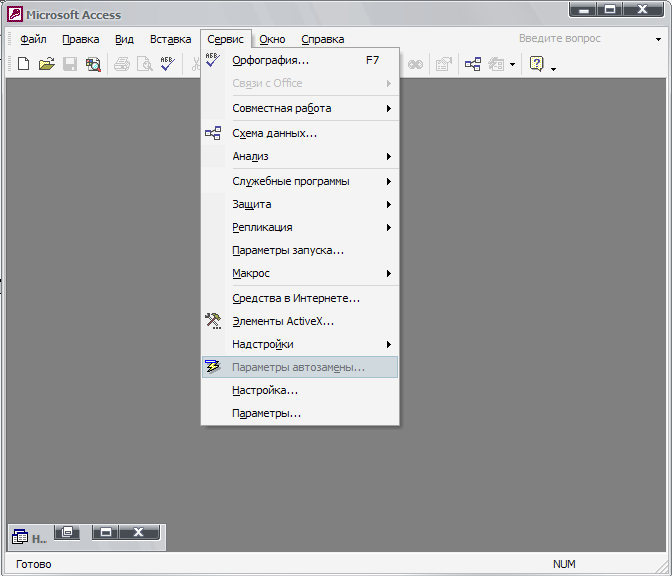This screenshot has height=576, width=672.
Task: Click the Готово status bar text
Action: pyautogui.click(x=33, y=564)
